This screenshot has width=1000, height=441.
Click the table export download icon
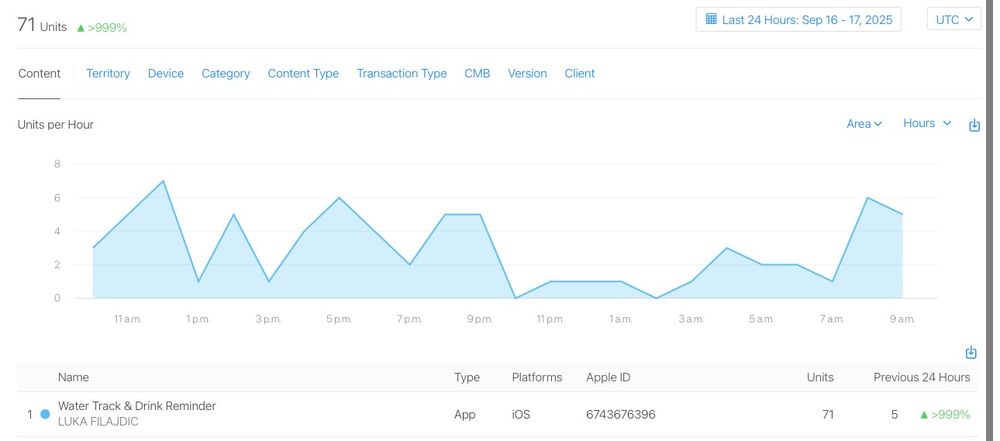pyautogui.click(x=971, y=352)
